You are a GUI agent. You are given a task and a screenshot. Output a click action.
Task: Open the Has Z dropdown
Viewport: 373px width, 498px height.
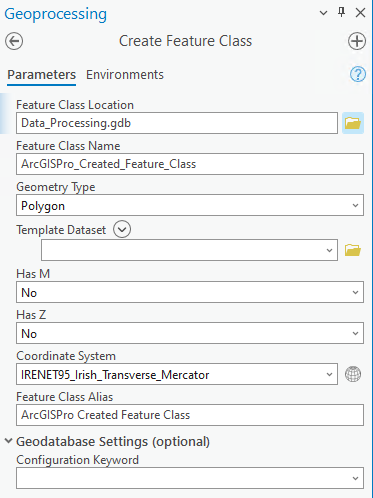point(190,333)
